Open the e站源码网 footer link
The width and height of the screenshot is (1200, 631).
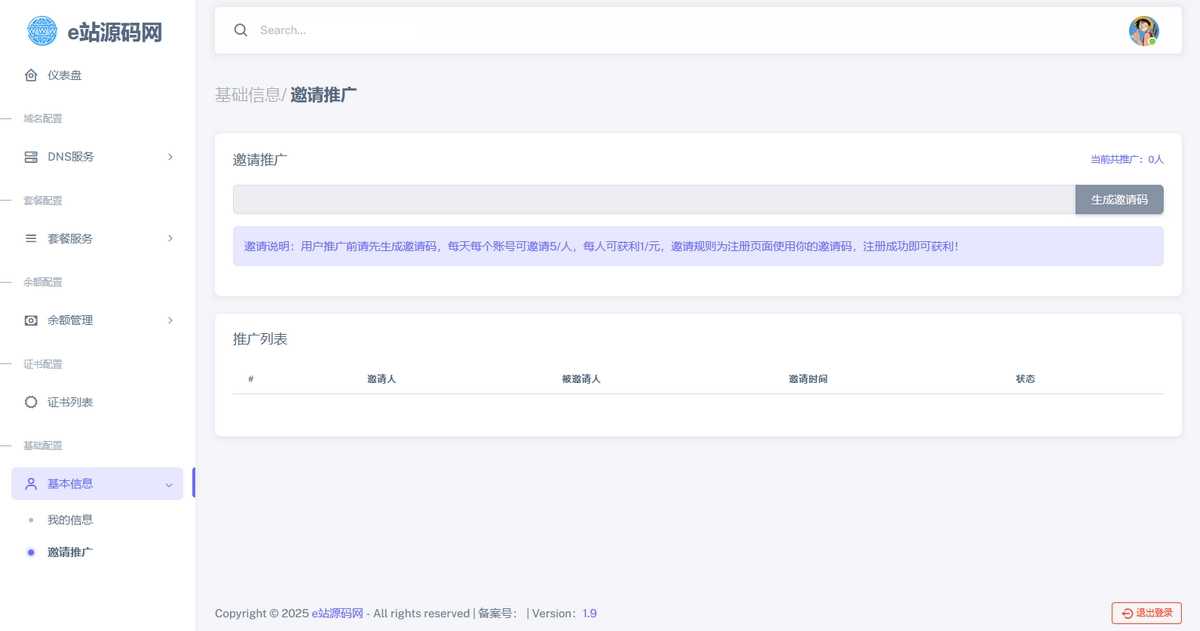pos(337,613)
